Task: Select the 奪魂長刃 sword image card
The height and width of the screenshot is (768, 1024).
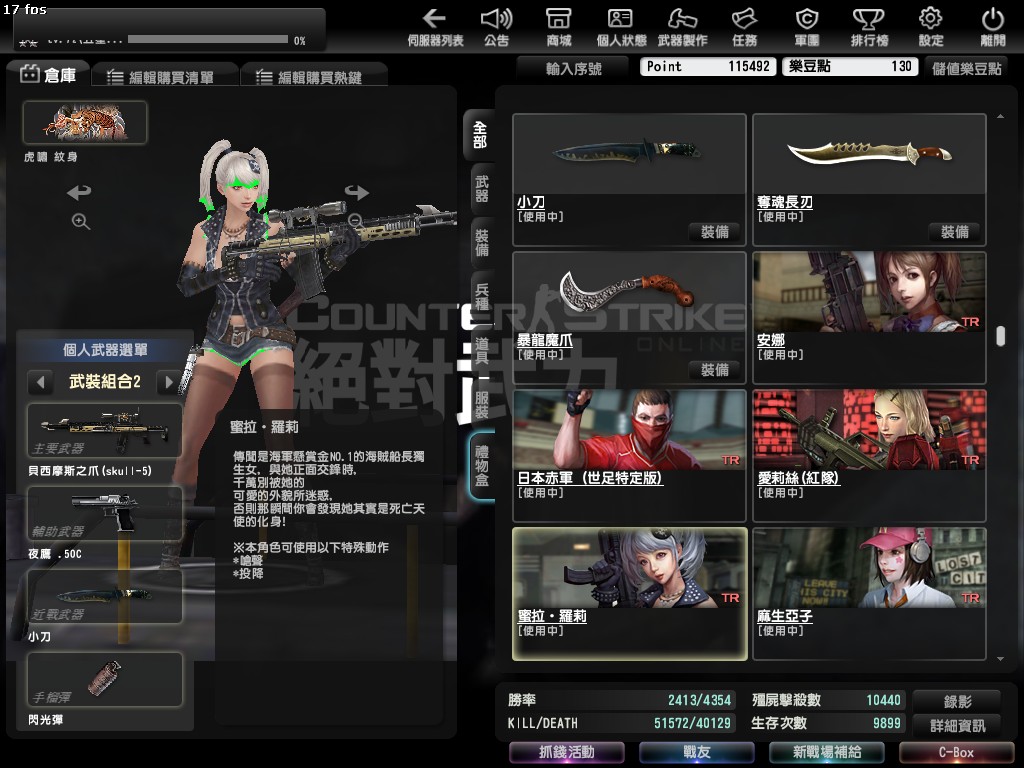Action: 869,154
